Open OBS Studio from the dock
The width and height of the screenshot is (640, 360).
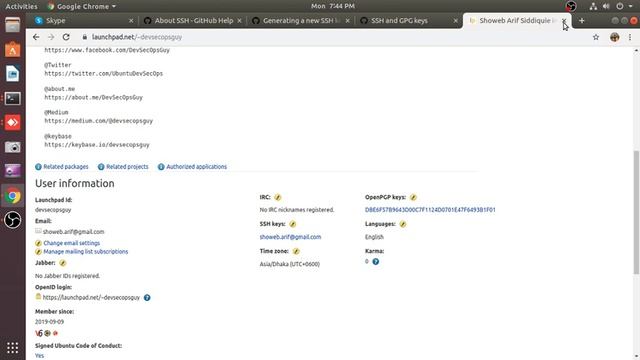12,220
